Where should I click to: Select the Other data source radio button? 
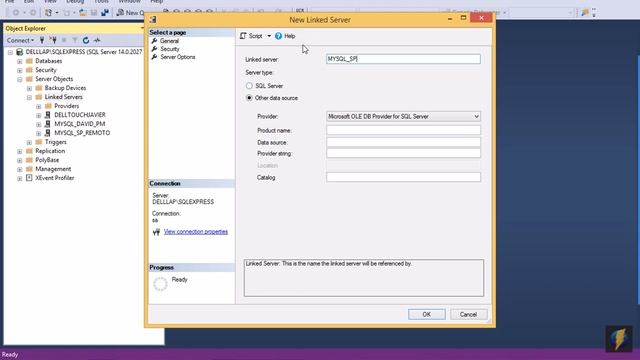point(249,98)
